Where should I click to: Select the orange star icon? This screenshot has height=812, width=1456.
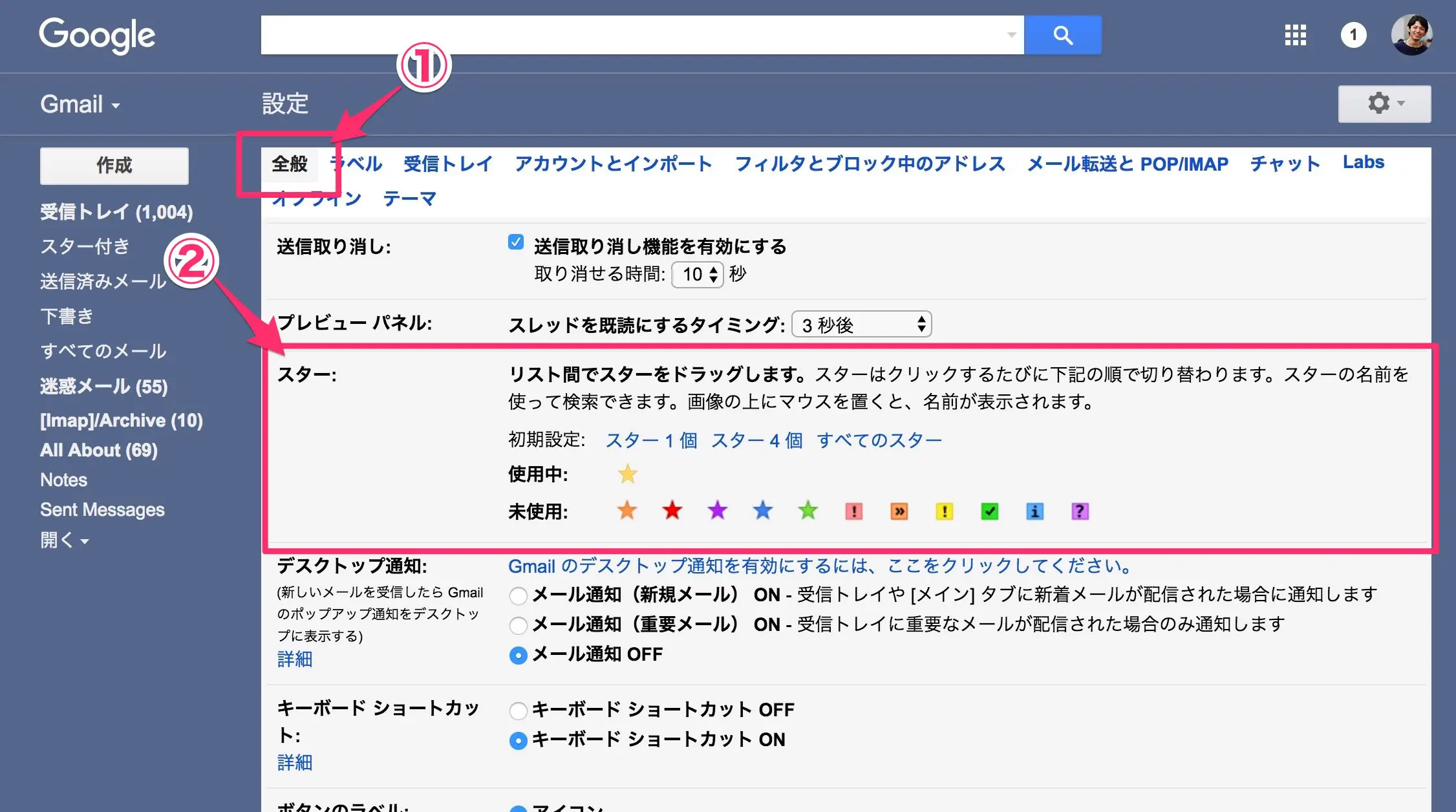627,511
